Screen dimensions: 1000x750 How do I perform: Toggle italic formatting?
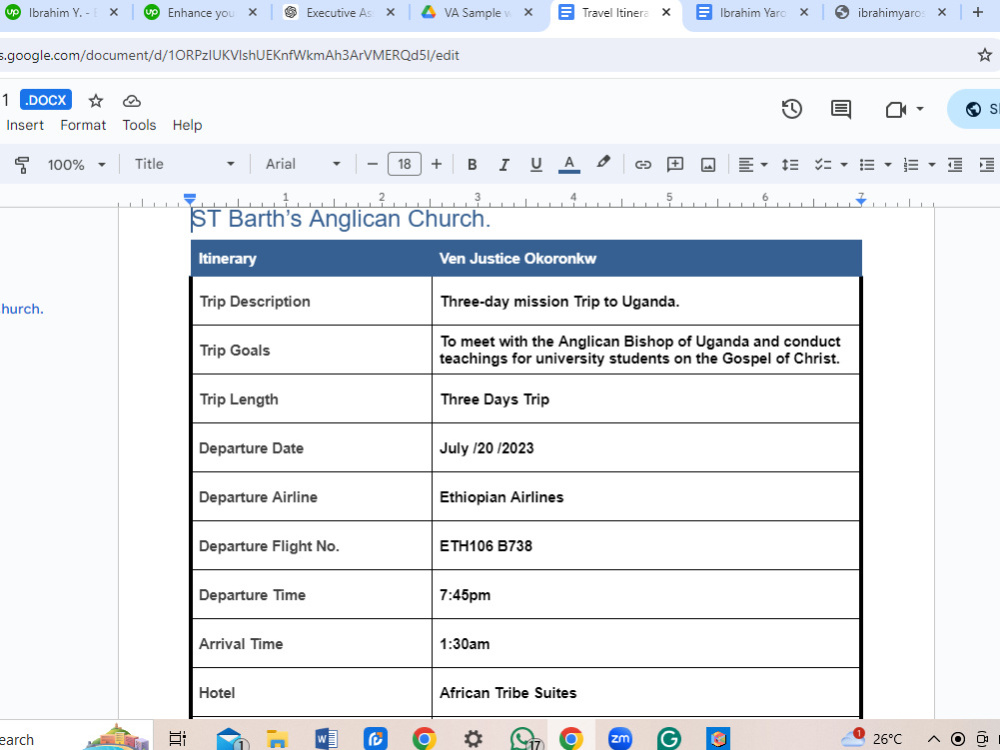click(x=504, y=165)
